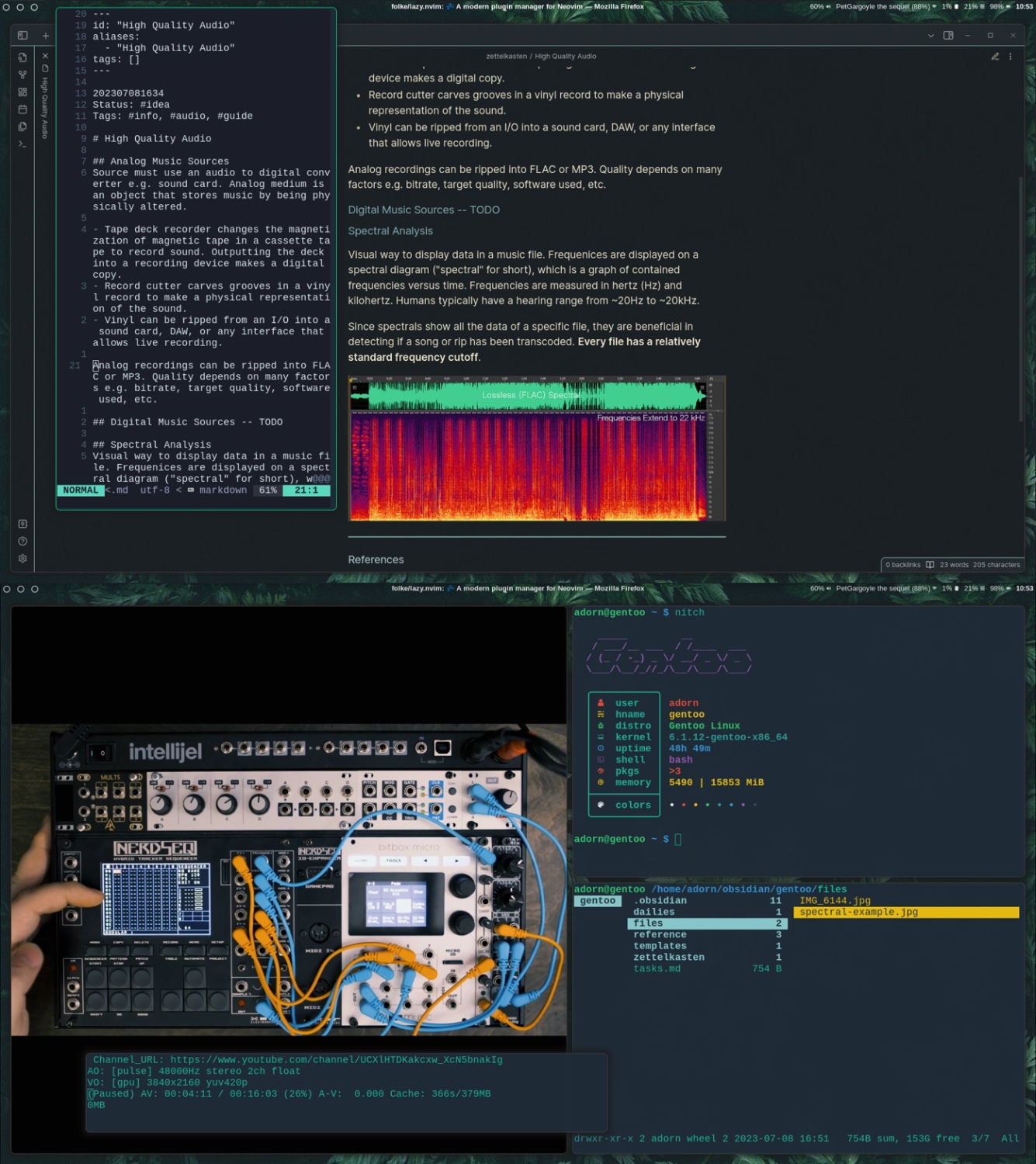Click "PetGargoyle the sequel (88%)" indicator above Obsidian
Image resolution: width=1036 pixels, height=1164 pixels.
pos(885,7)
